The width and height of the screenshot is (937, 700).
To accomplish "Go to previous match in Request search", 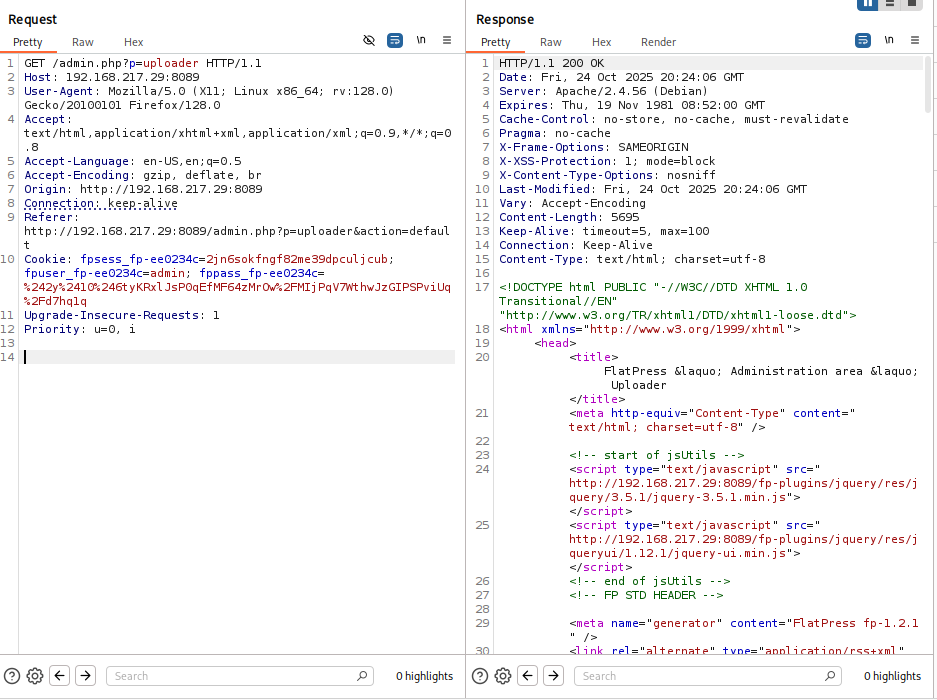I will [x=60, y=676].
